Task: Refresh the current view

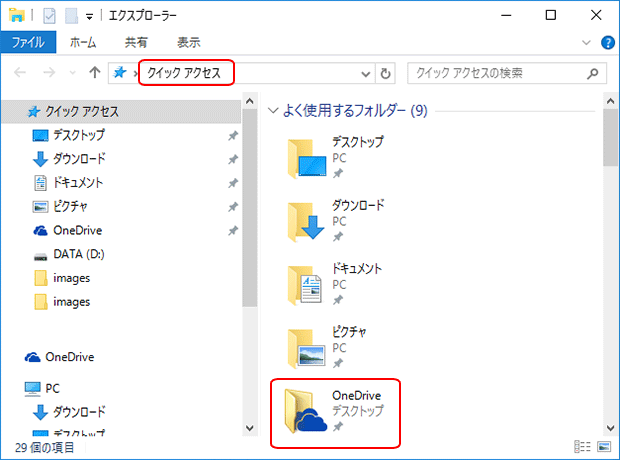Action: point(385,74)
